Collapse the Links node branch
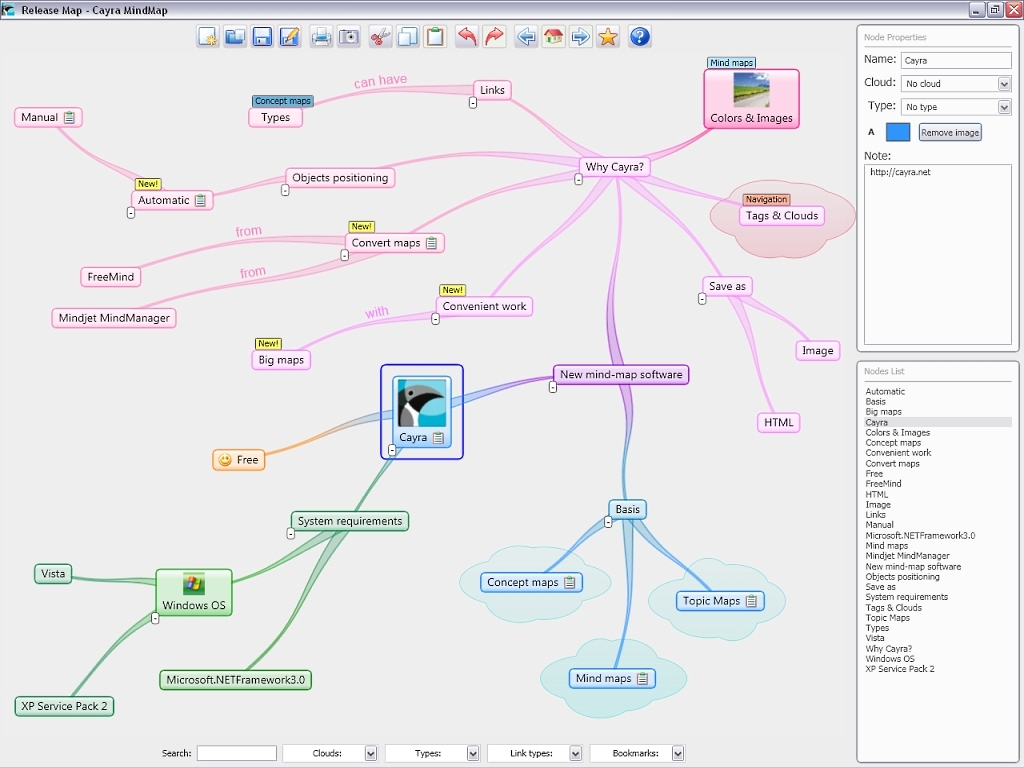 tap(473, 103)
